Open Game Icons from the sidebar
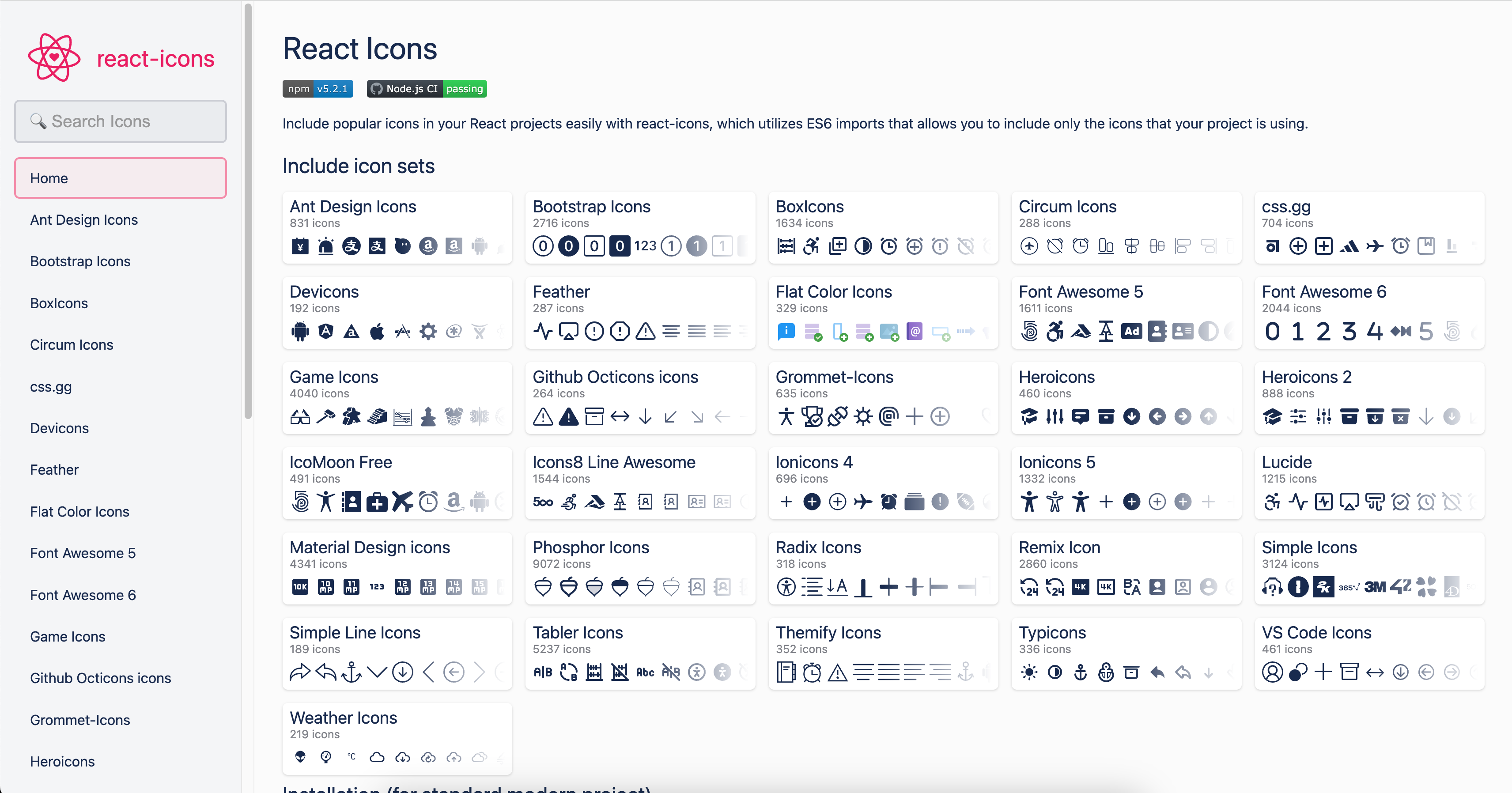The width and height of the screenshot is (1512, 793). 68,636
